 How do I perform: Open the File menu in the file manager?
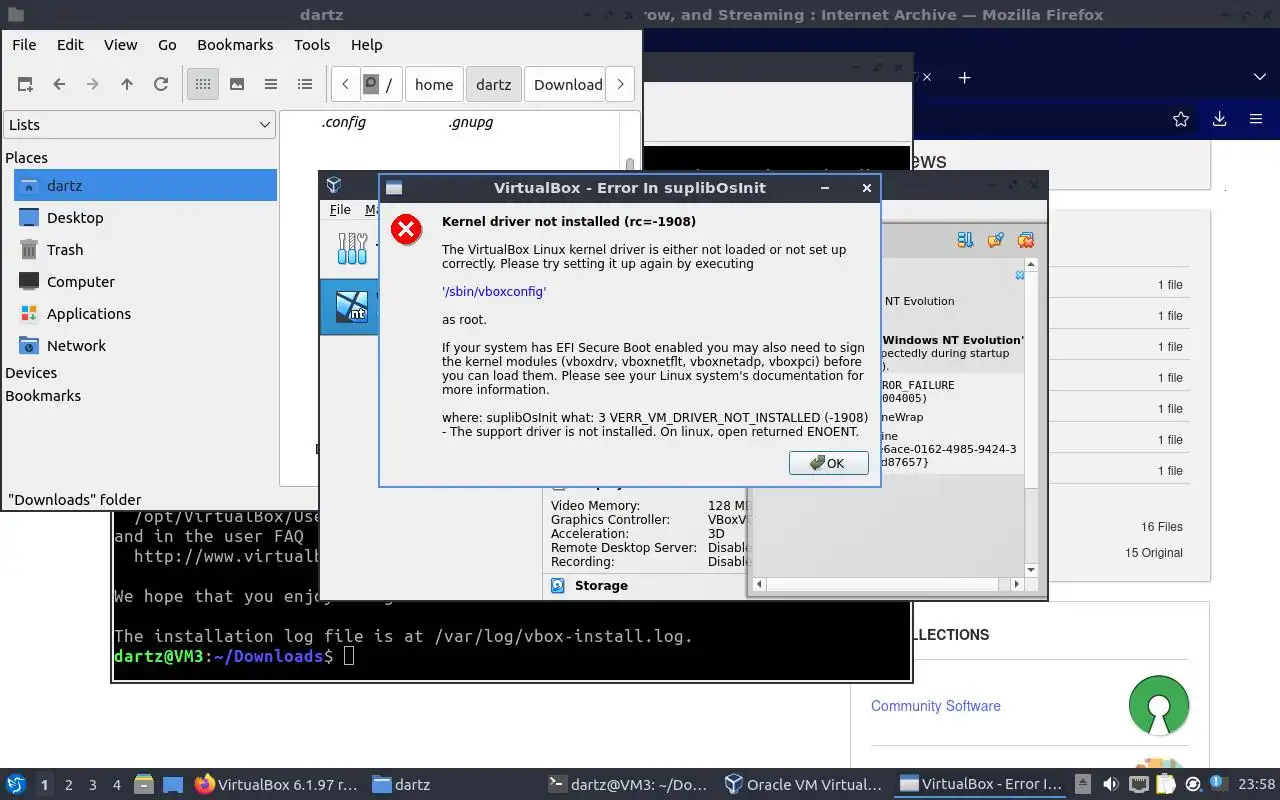tap(24, 45)
